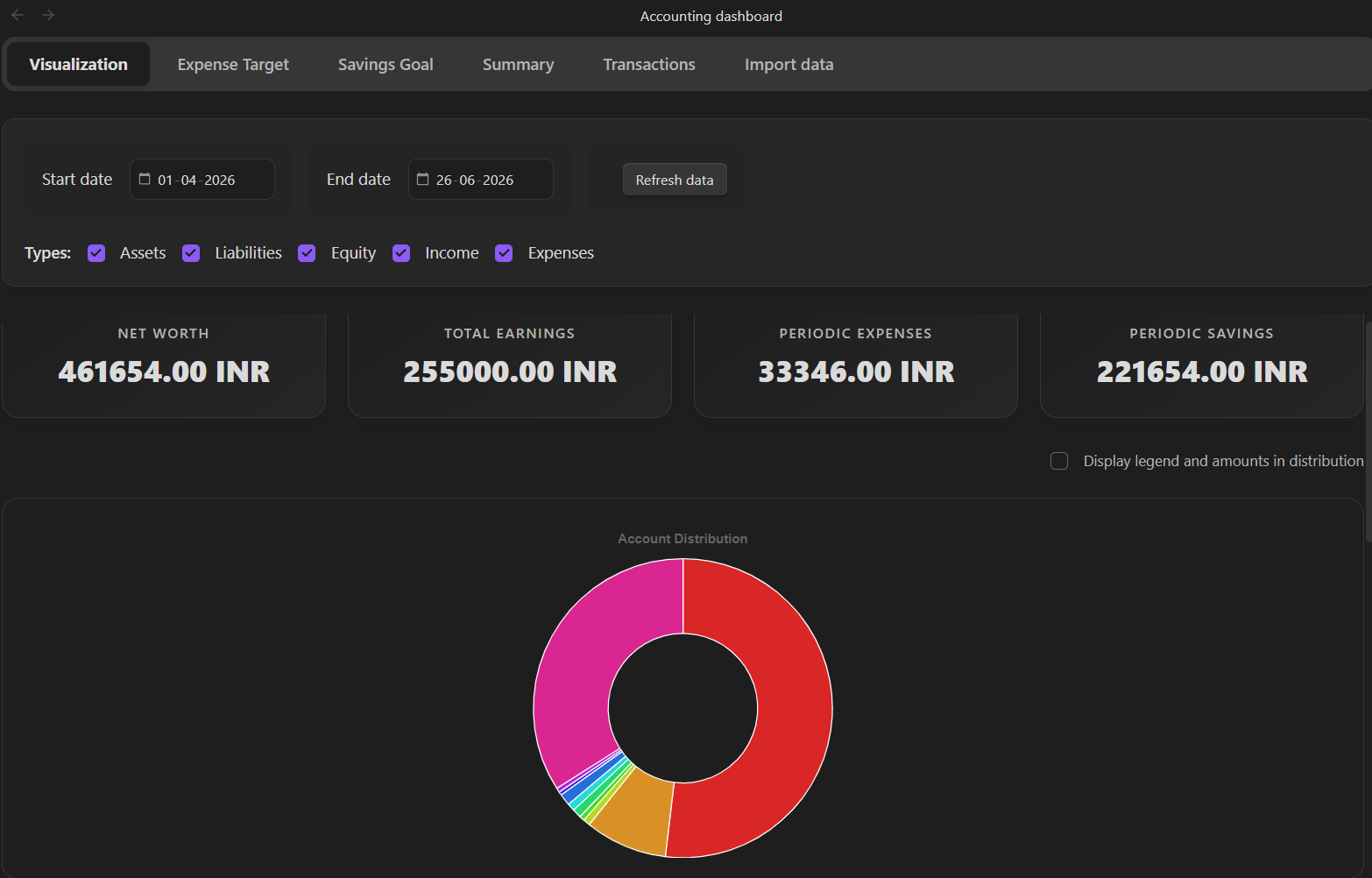Open the End date calendar icon
The image size is (1372, 878).
point(422,179)
